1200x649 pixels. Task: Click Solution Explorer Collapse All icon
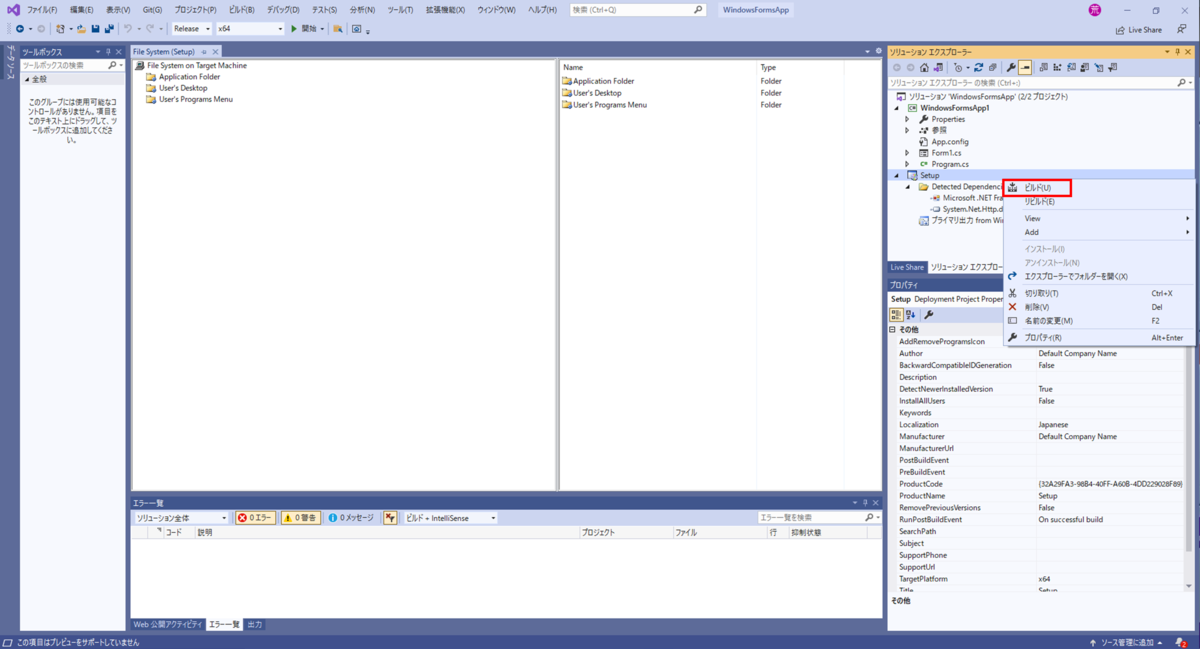[992, 67]
